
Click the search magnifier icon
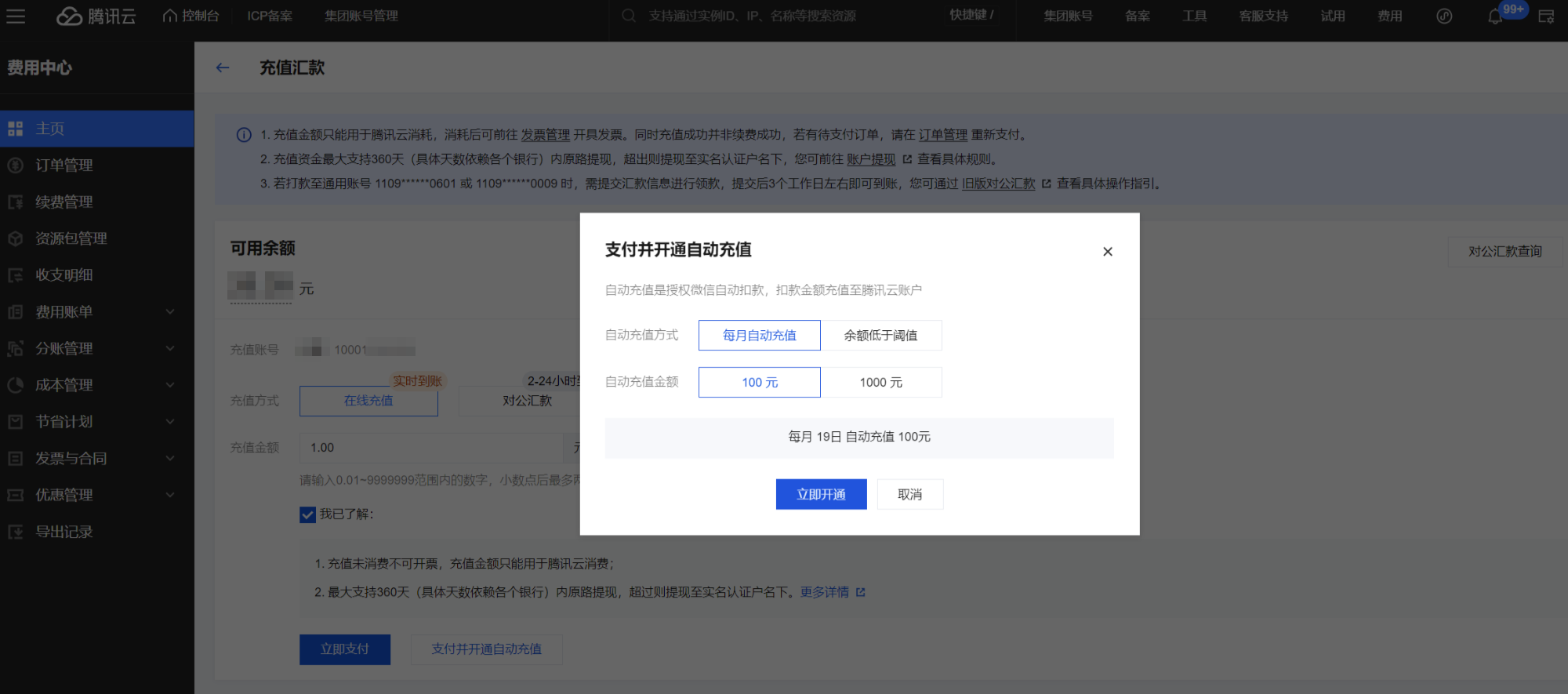[x=629, y=16]
